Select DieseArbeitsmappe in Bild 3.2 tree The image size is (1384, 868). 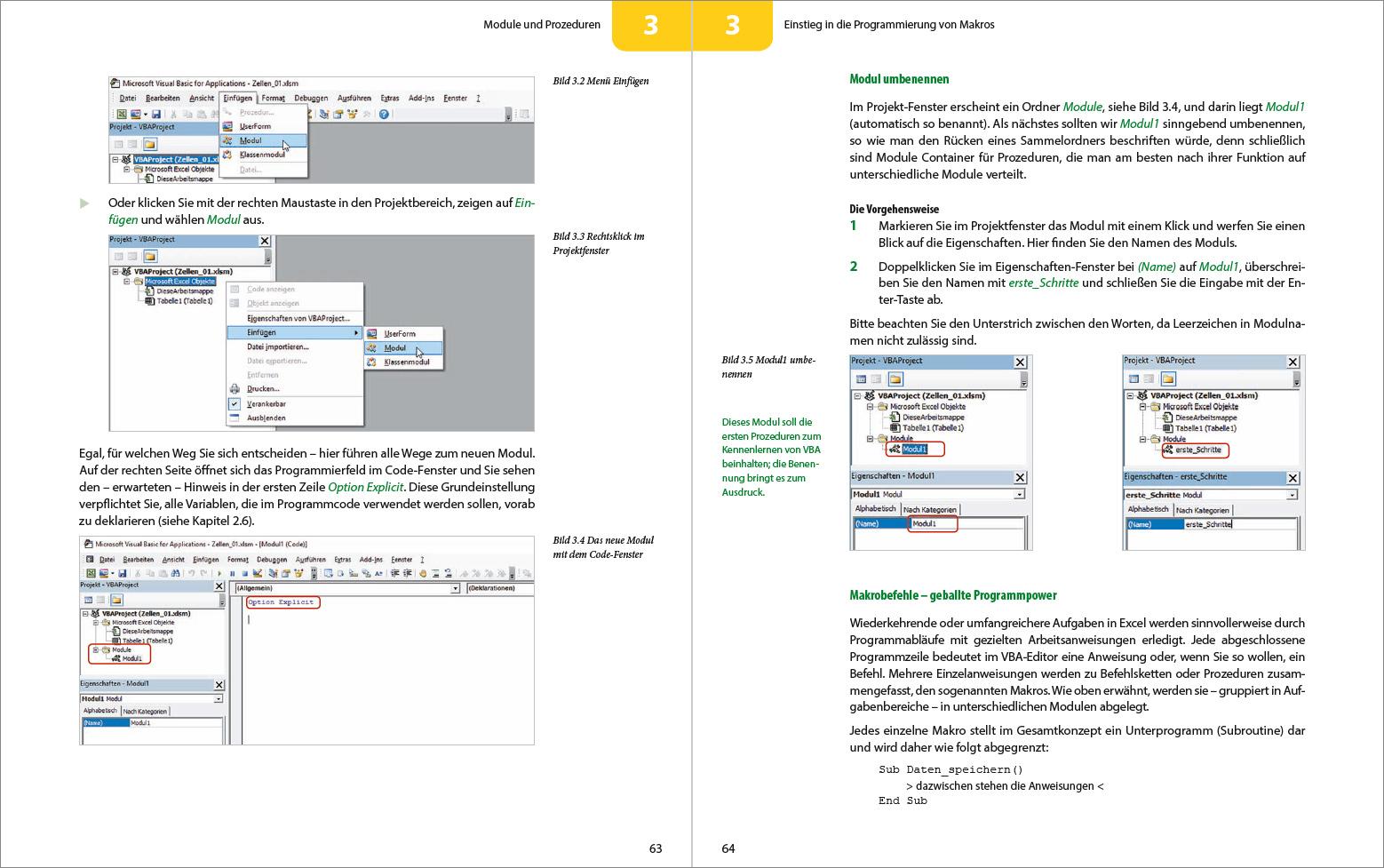[185, 179]
